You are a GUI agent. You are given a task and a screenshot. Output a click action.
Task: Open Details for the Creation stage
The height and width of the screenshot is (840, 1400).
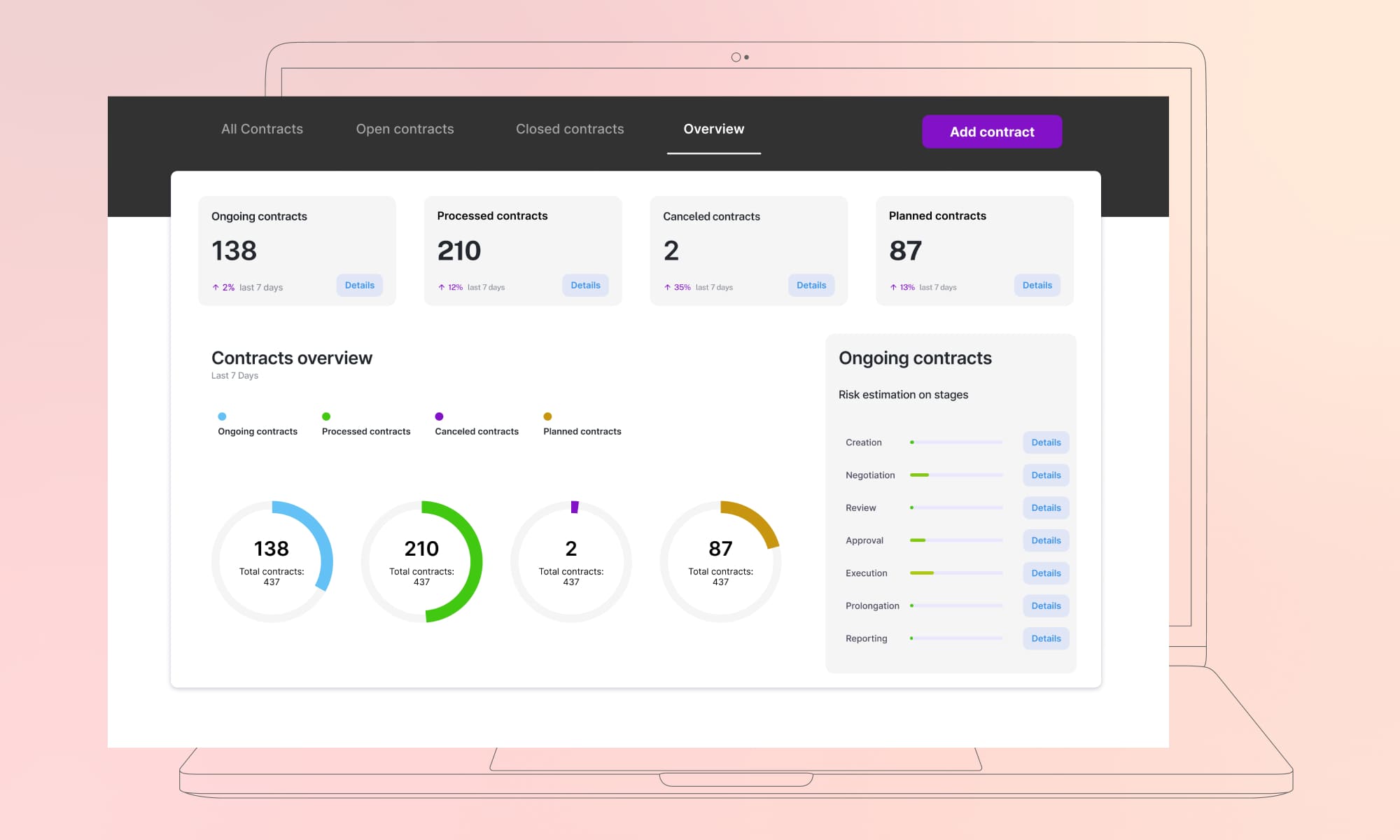pyautogui.click(x=1046, y=442)
